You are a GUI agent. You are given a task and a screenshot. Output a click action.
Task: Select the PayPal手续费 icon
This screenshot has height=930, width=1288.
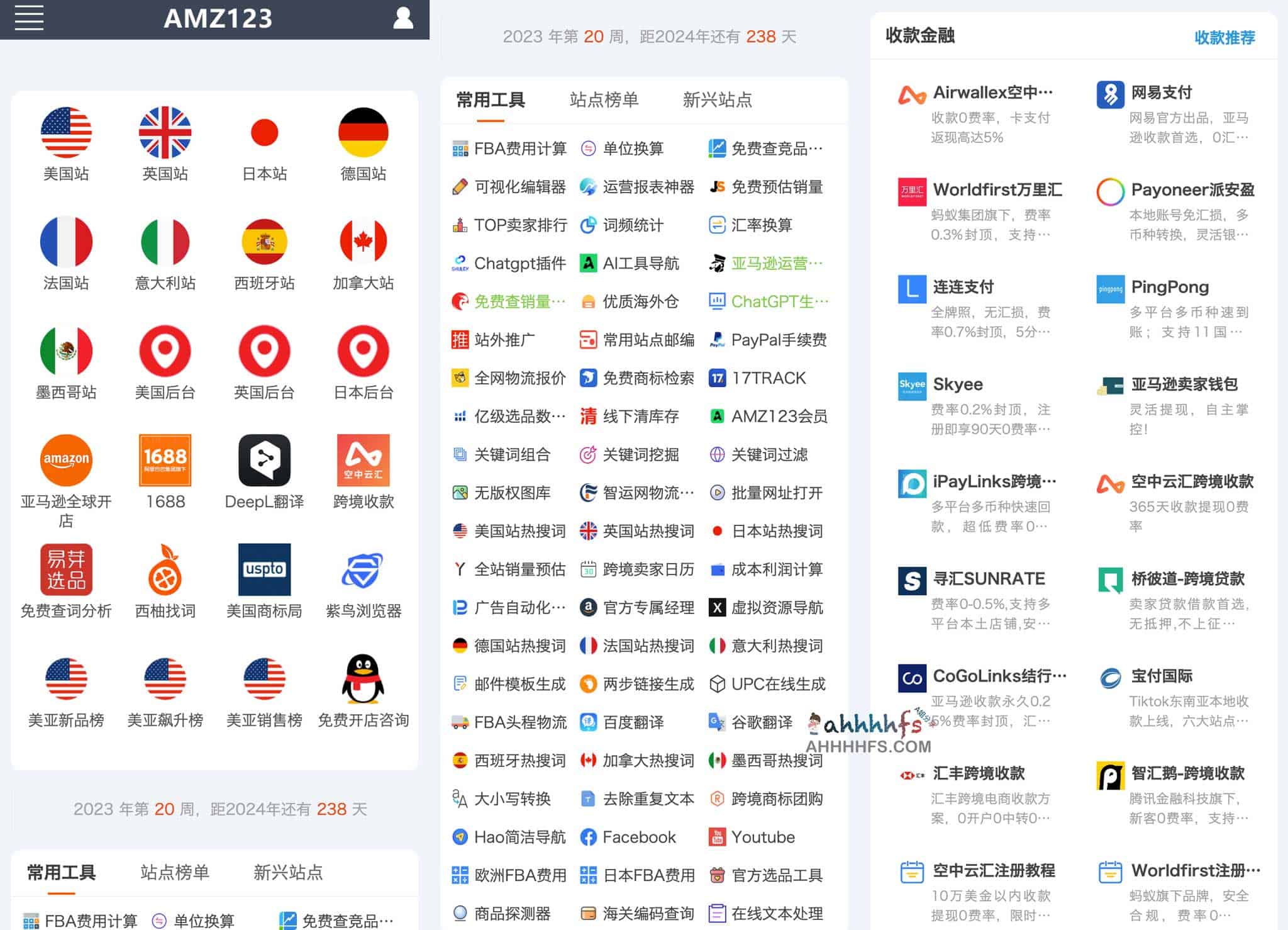716,340
